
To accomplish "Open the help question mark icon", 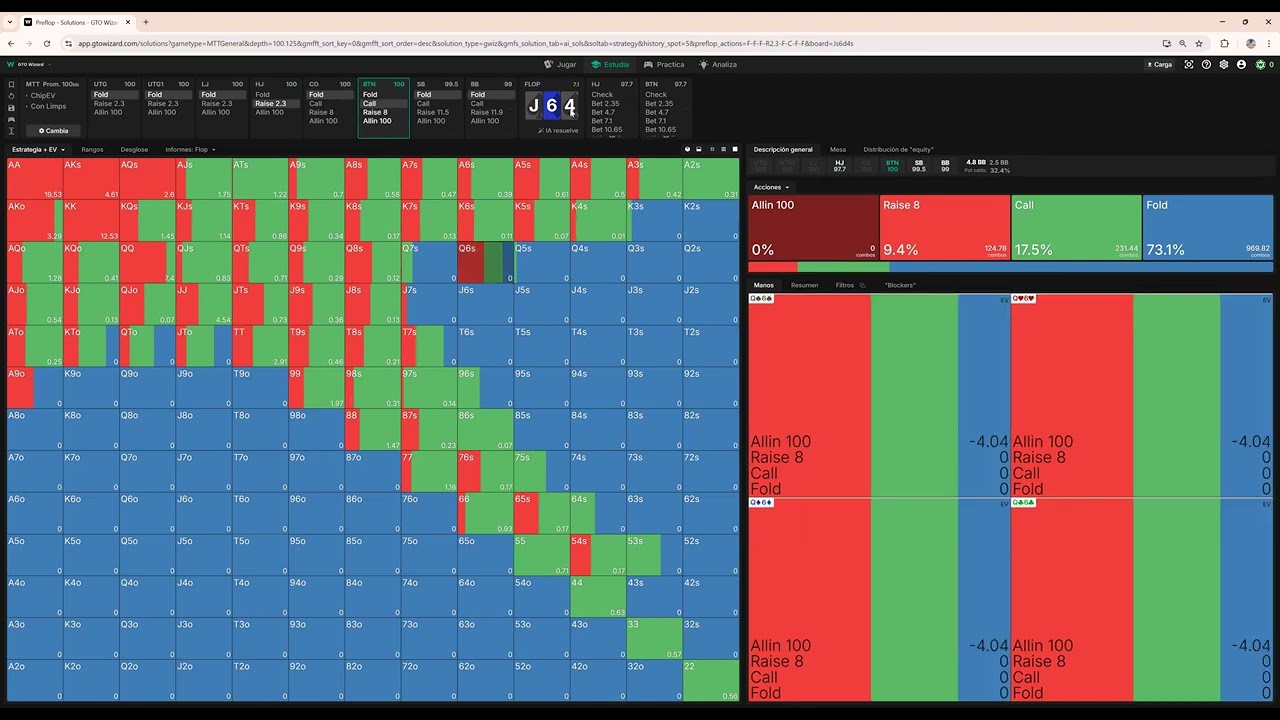I will coord(1206,64).
